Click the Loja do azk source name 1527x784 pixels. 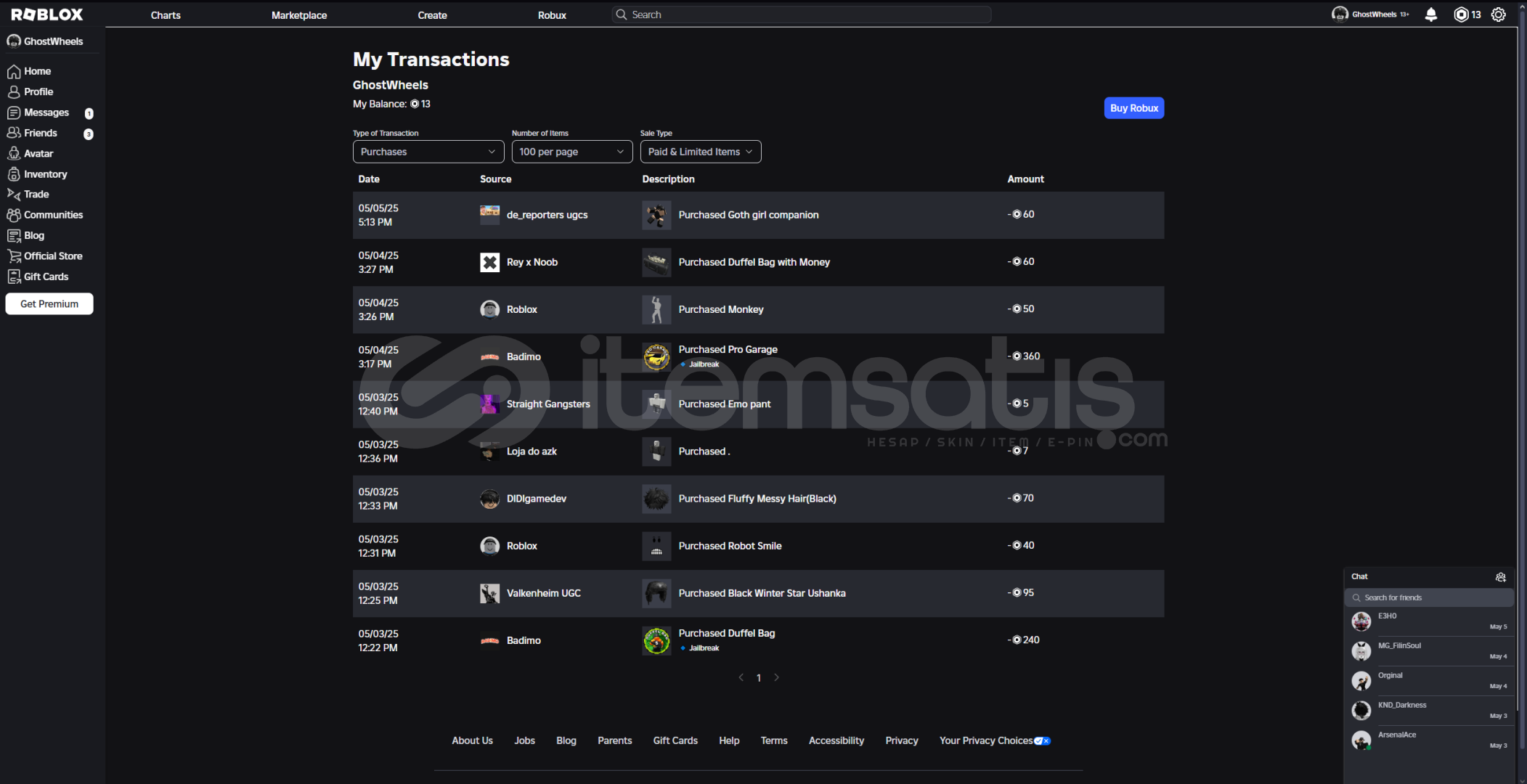532,452
